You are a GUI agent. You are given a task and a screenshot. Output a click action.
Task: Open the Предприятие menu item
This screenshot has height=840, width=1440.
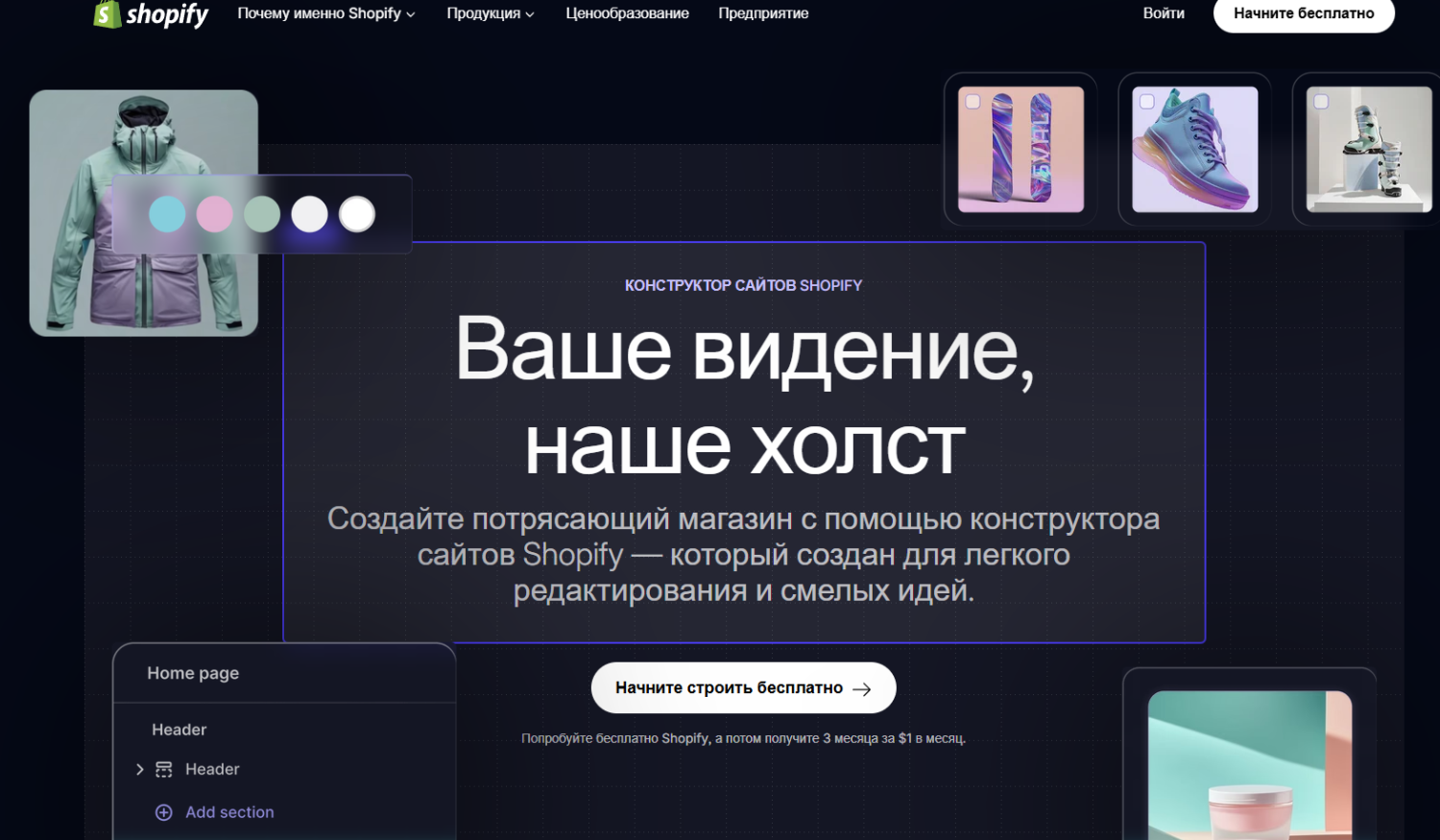[x=763, y=13]
